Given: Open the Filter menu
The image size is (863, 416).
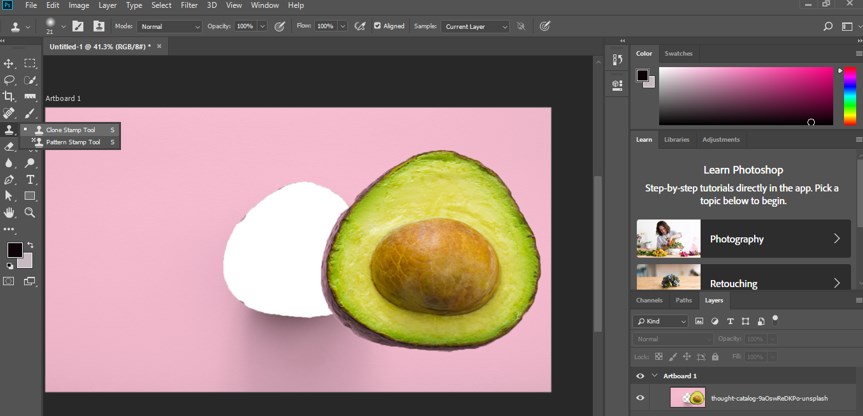Looking at the screenshot, I should [189, 5].
